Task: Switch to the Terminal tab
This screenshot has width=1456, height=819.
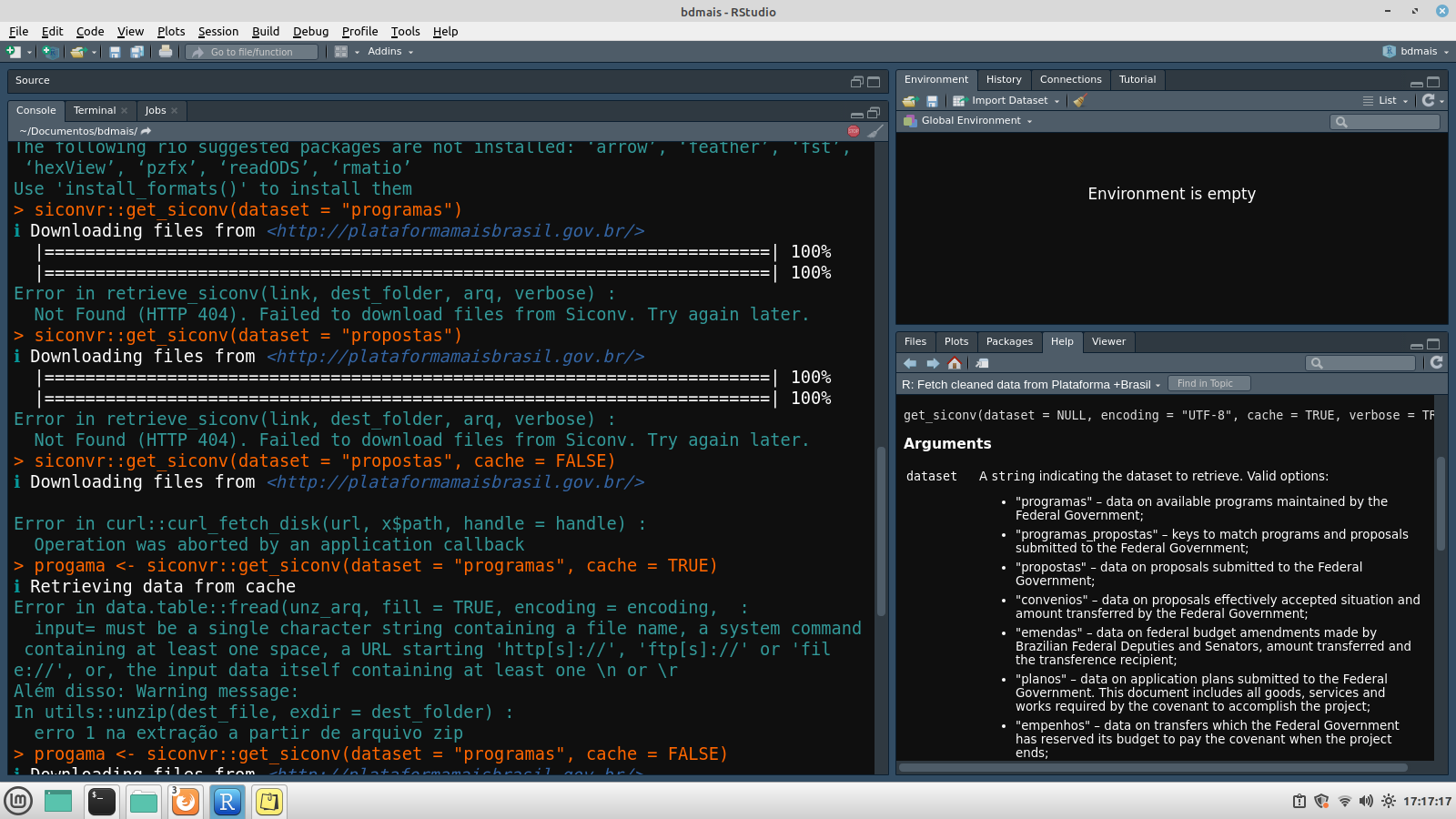Action: [95, 110]
